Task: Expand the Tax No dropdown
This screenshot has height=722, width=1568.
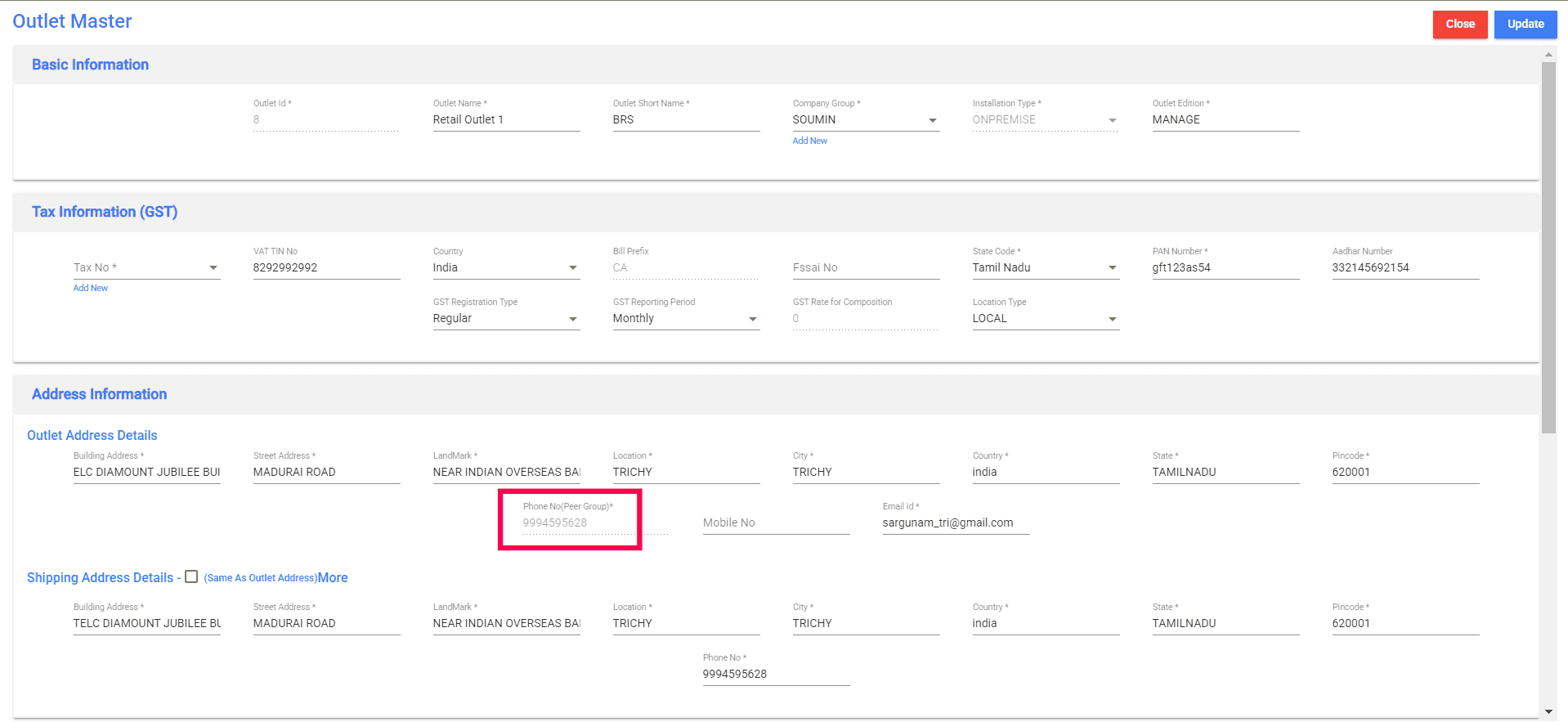Action: tap(146, 268)
